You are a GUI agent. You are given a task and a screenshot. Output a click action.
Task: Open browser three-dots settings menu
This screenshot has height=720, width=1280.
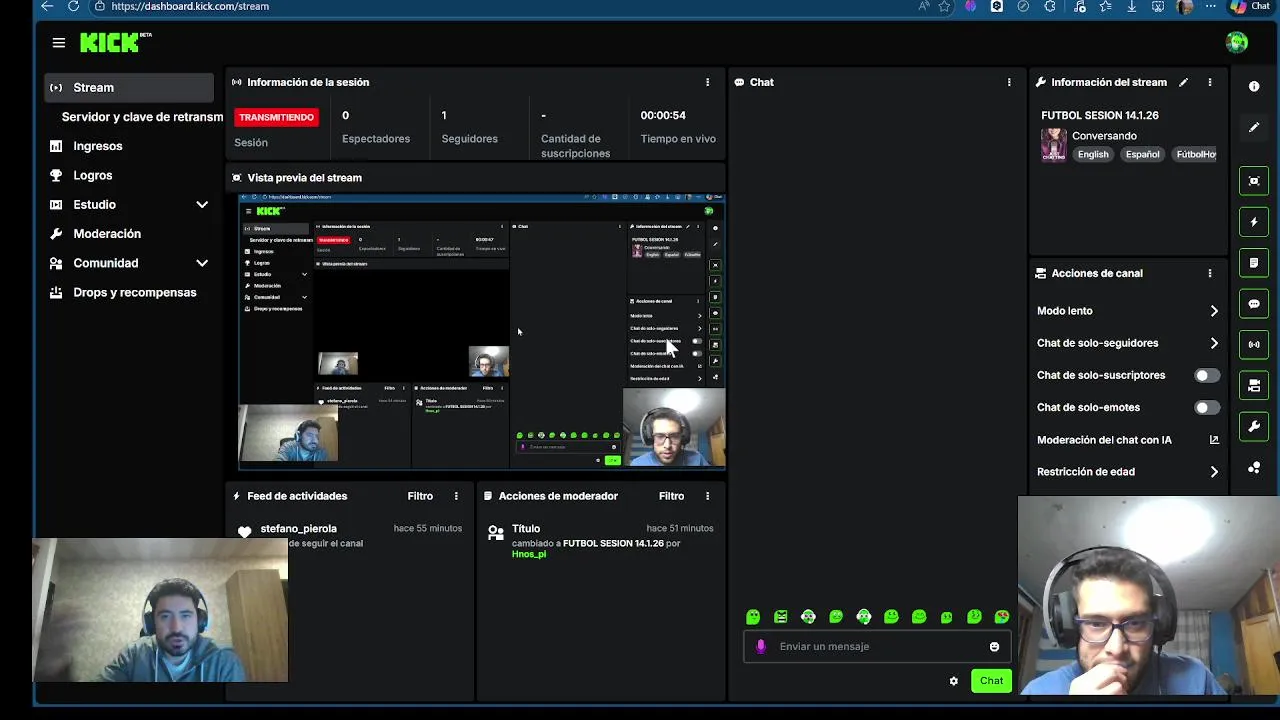(1211, 6)
